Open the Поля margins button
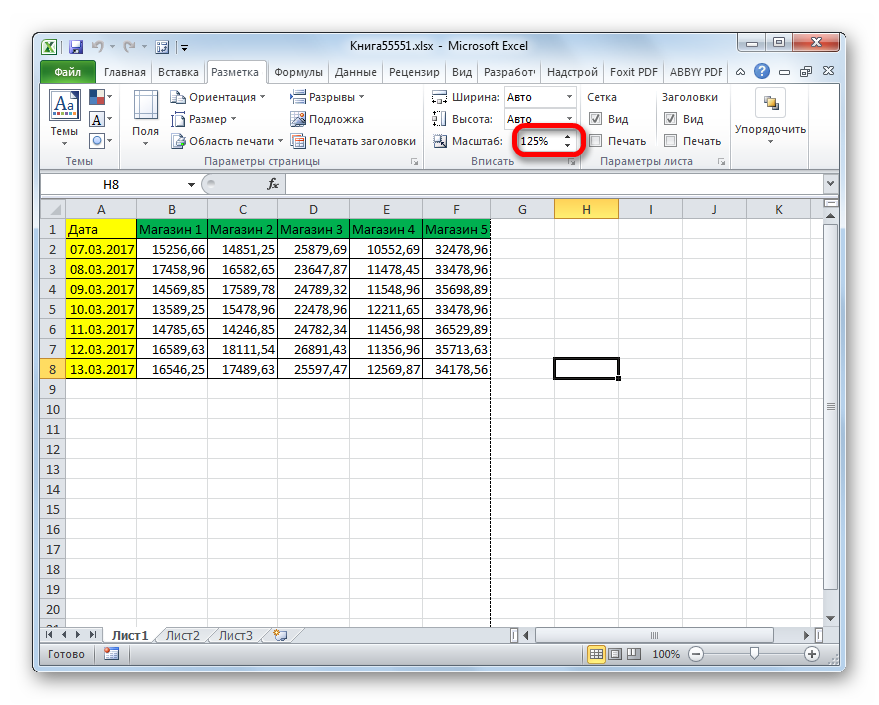 145,119
